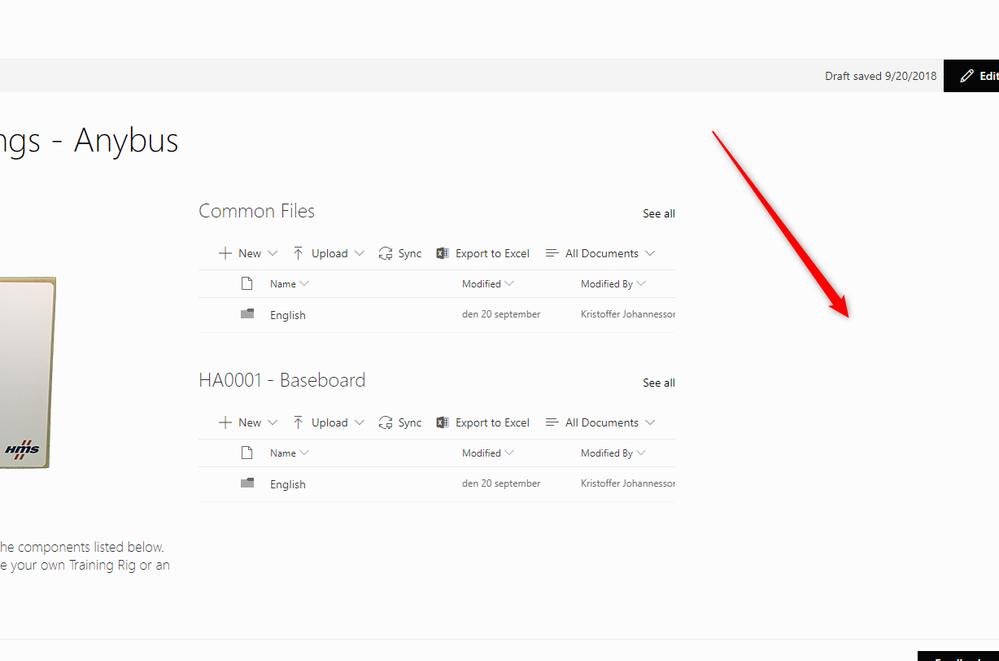This screenshot has width=999, height=661.
Task: Click Sync label in Common Files toolbar
Action: point(410,254)
